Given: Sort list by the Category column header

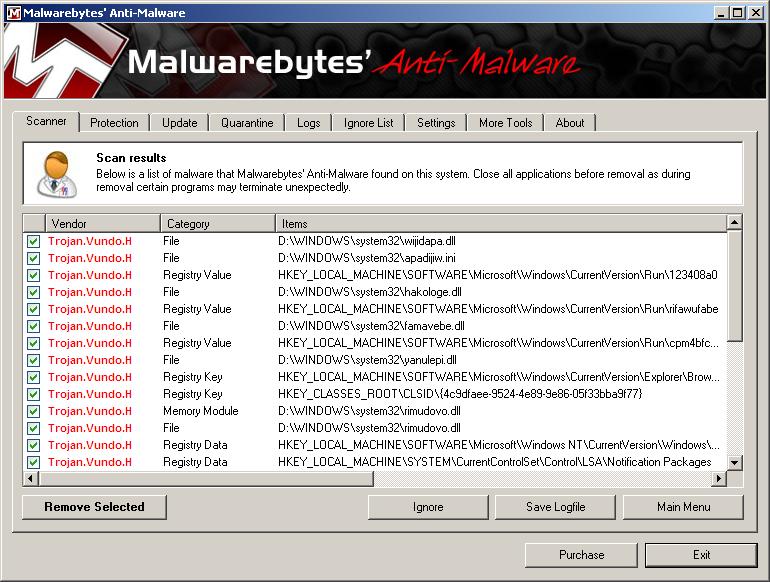Looking at the screenshot, I should [218, 223].
